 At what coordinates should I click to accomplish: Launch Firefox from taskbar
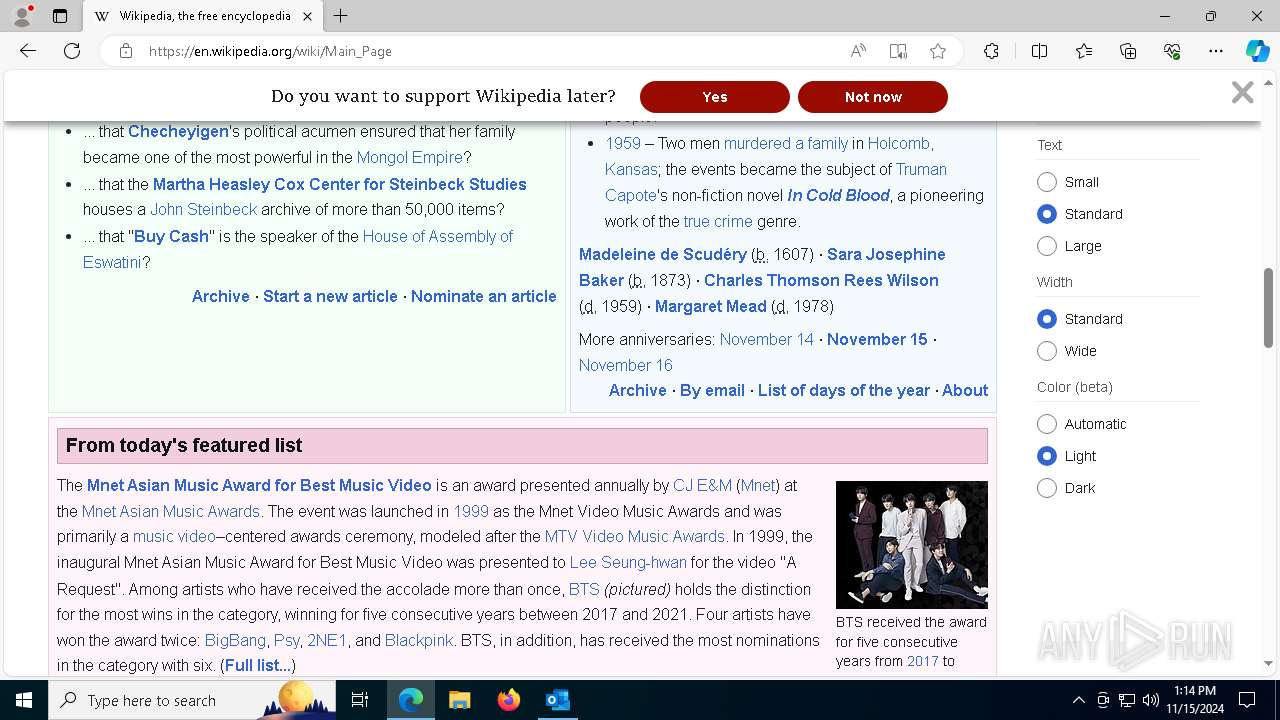point(509,700)
